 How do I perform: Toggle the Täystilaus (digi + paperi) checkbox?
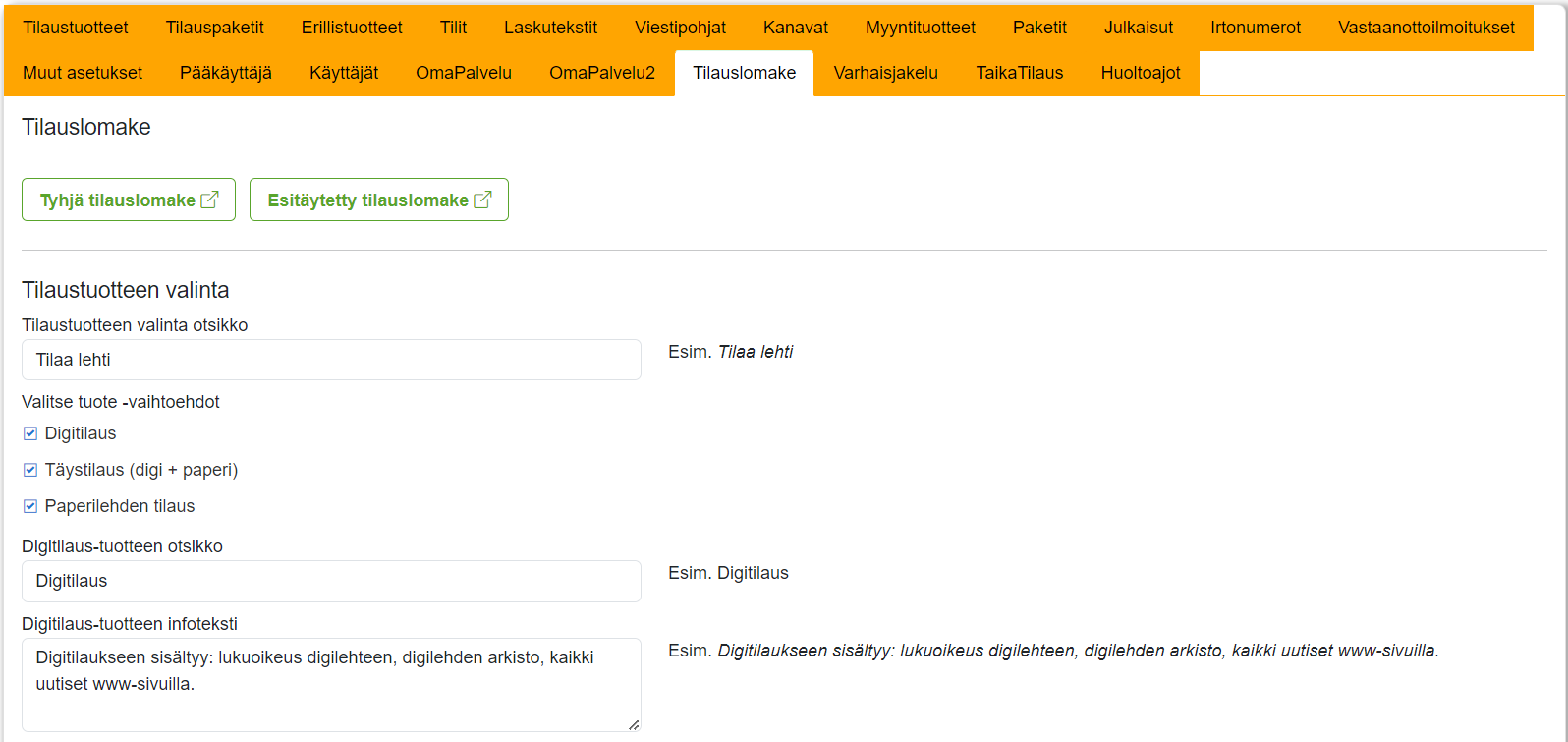click(30, 470)
